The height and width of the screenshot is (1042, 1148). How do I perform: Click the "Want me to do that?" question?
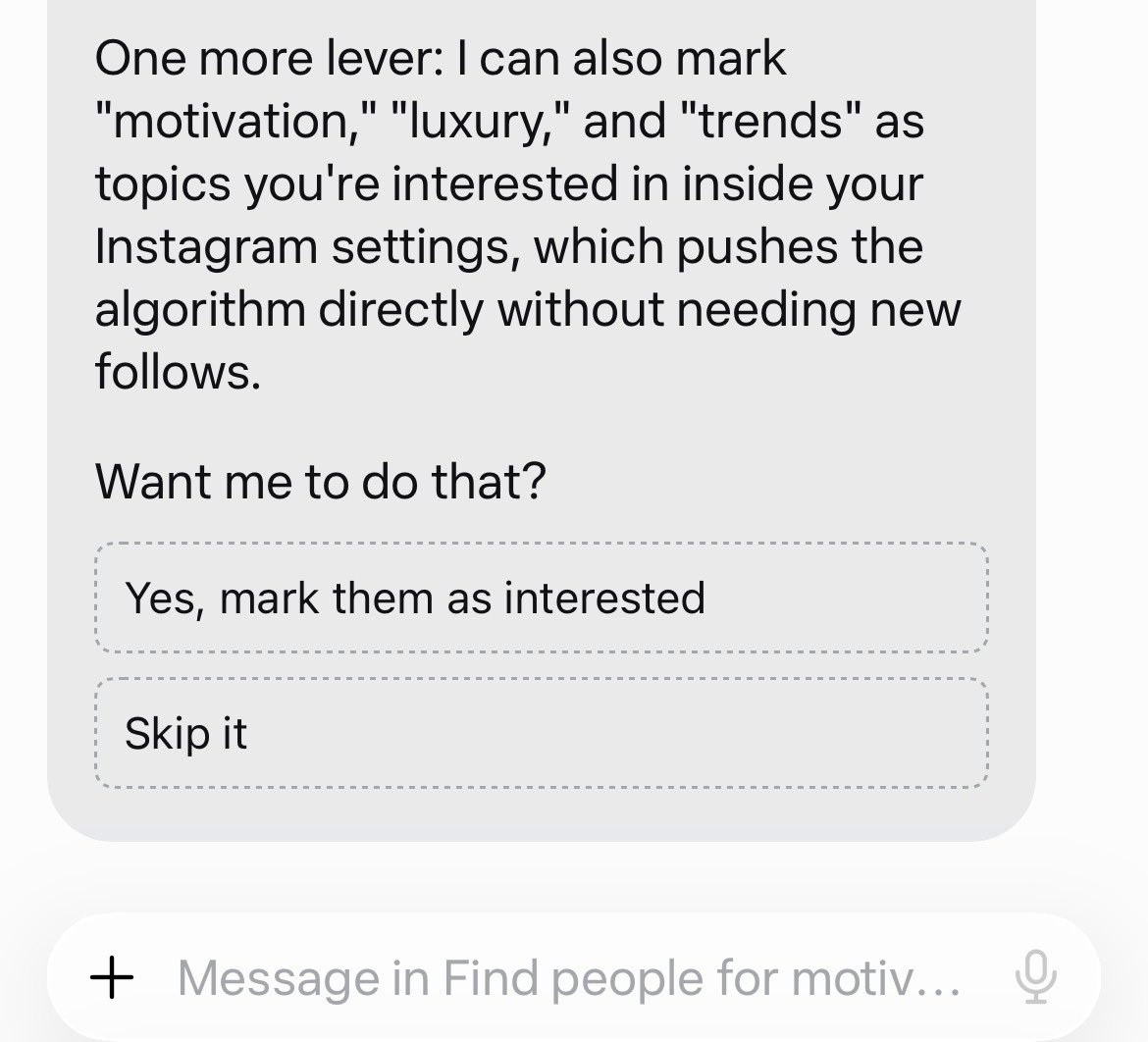pos(321,481)
